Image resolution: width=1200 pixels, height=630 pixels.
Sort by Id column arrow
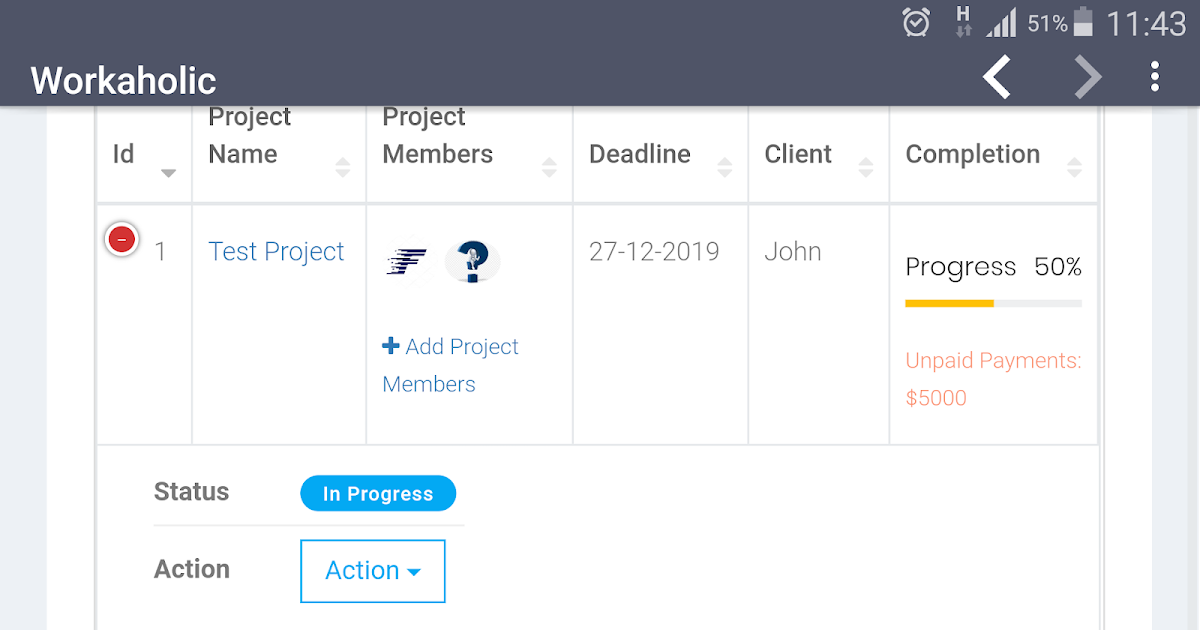point(168,173)
